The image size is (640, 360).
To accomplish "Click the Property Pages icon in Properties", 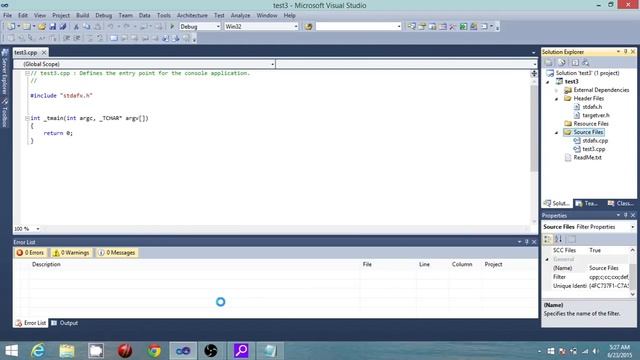I will point(571,239).
